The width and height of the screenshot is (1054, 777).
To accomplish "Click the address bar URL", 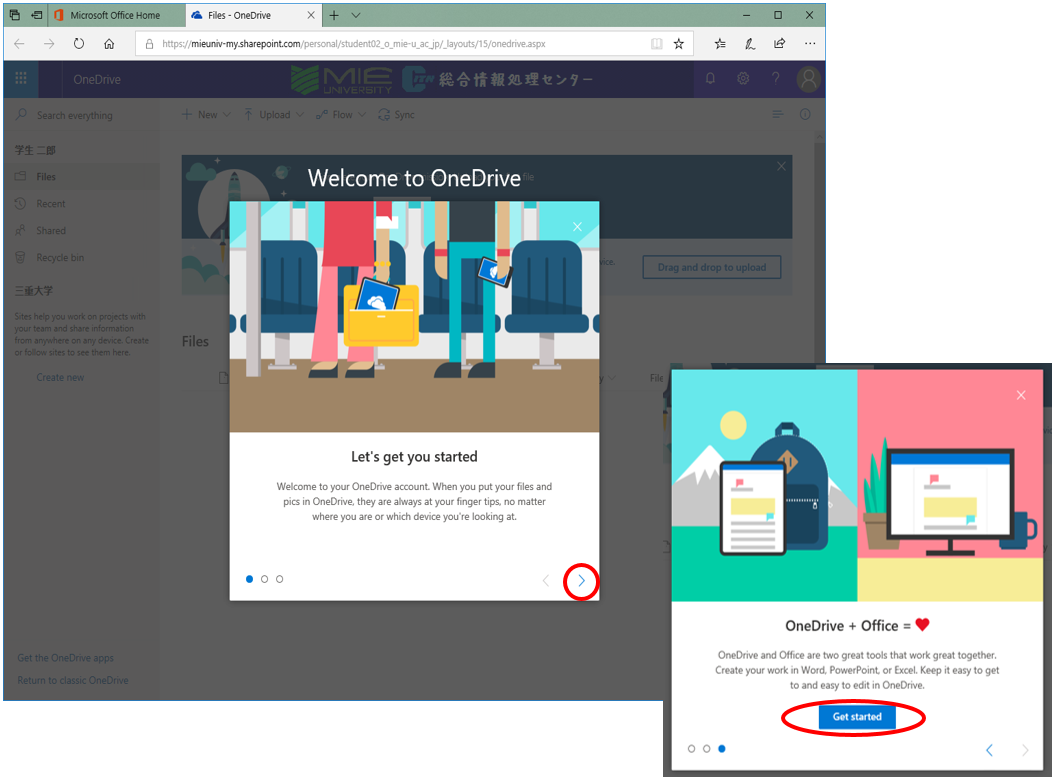I will 354,44.
